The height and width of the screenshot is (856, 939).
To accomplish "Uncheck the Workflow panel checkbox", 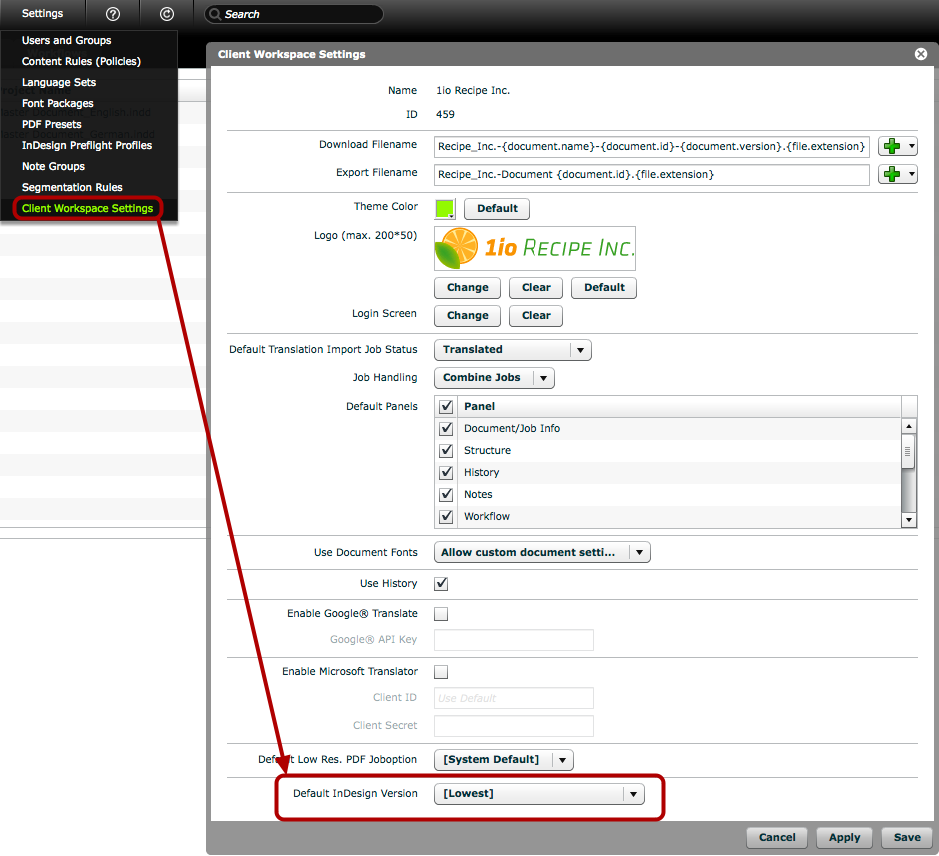I will pyautogui.click(x=446, y=516).
